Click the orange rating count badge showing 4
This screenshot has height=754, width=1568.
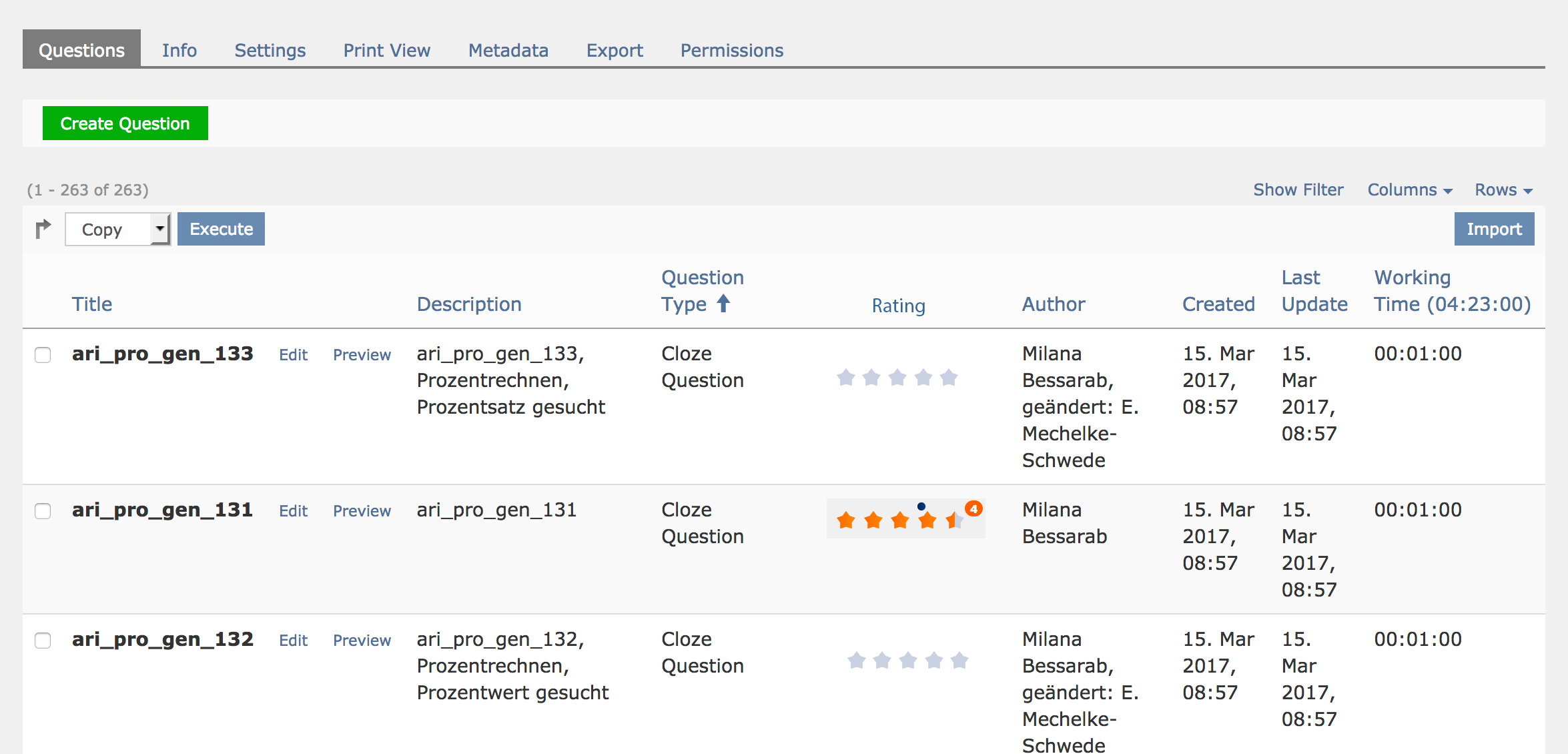click(973, 509)
